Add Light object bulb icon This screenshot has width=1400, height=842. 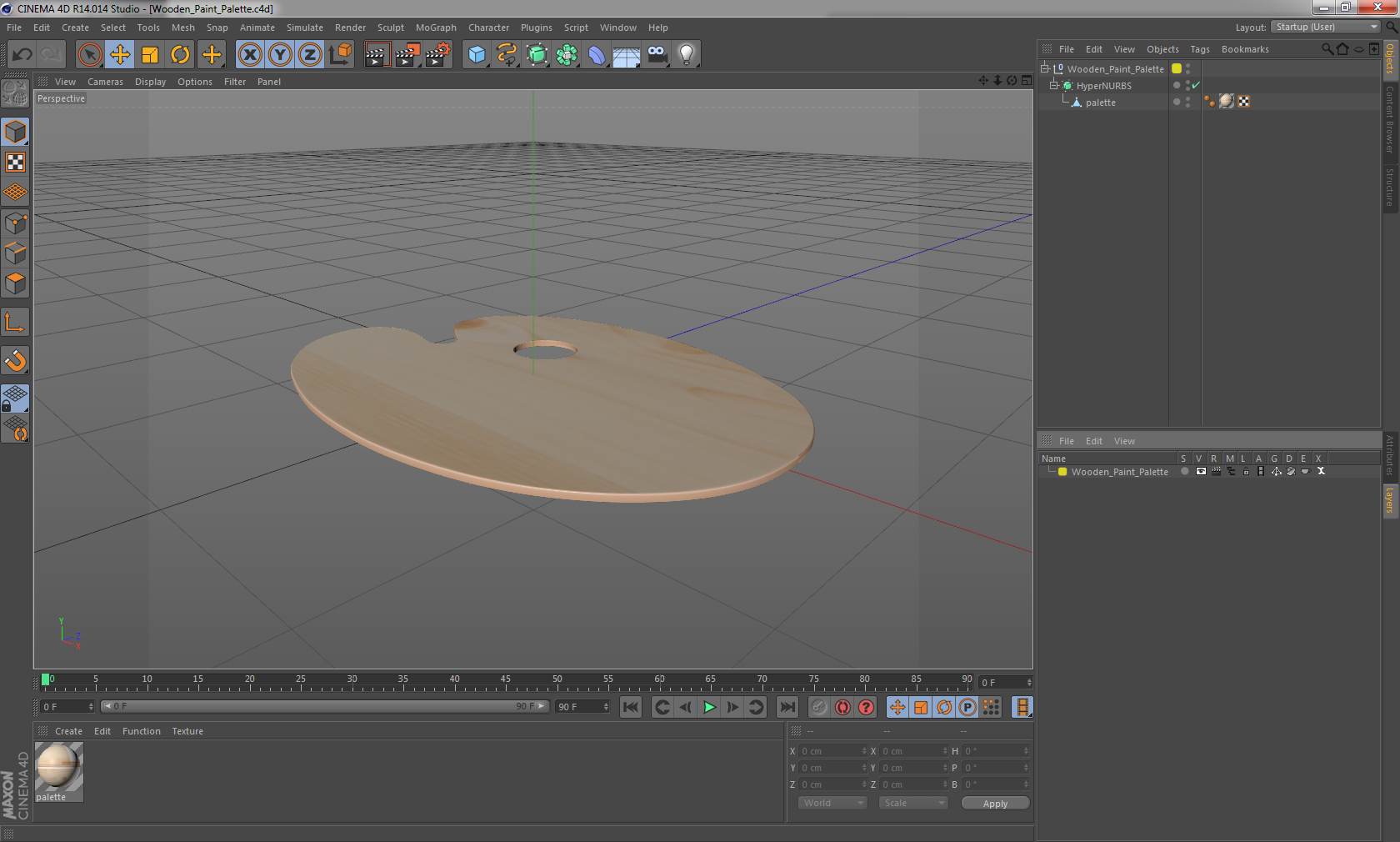tap(687, 55)
